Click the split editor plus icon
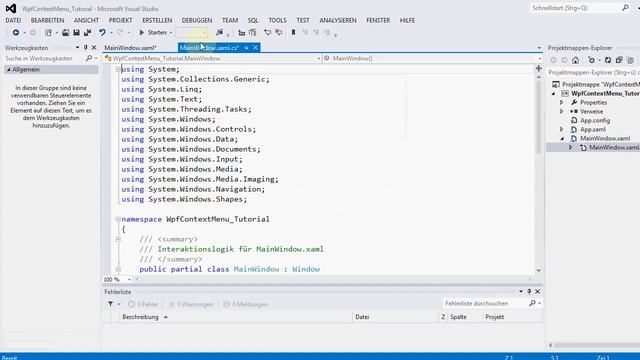This screenshot has width=640, height=360. (x=539, y=68)
